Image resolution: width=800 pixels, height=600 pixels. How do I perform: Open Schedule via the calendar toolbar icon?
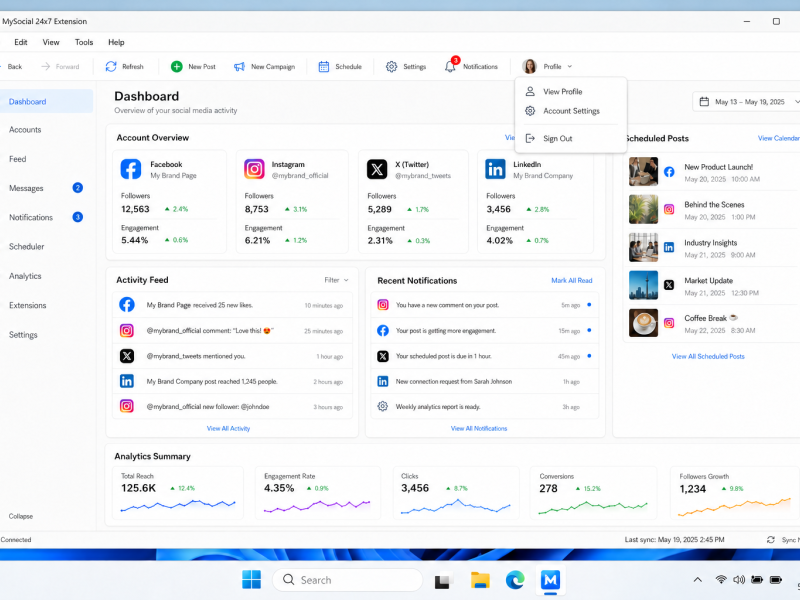coord(323,66)
